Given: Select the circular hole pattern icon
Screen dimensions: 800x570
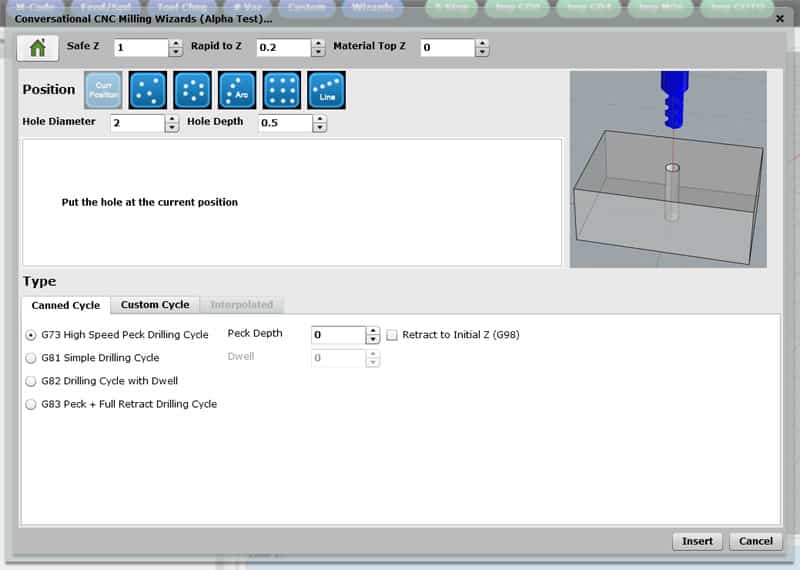Looking at the screenshot, I should [192, 89].
